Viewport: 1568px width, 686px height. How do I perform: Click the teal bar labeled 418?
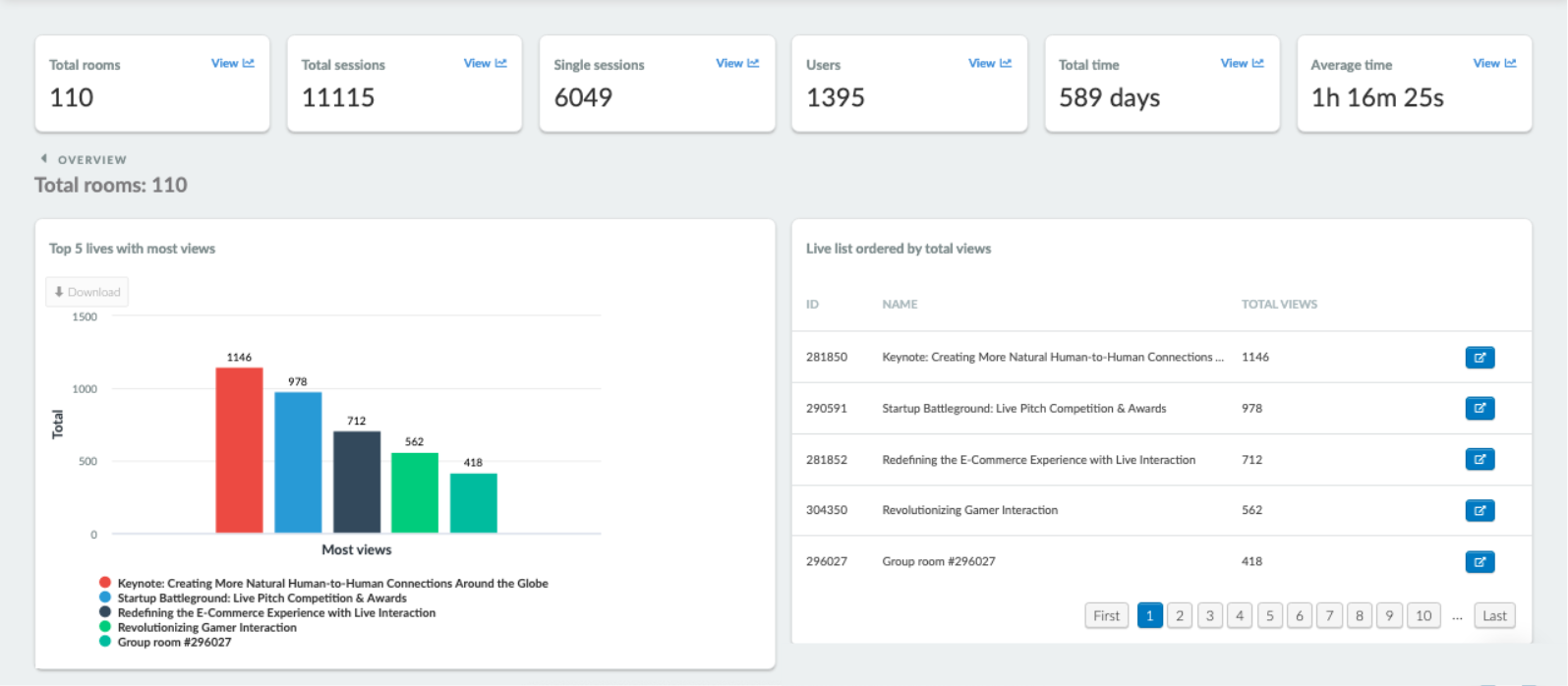pyautogui.click(x=474, y=503)
